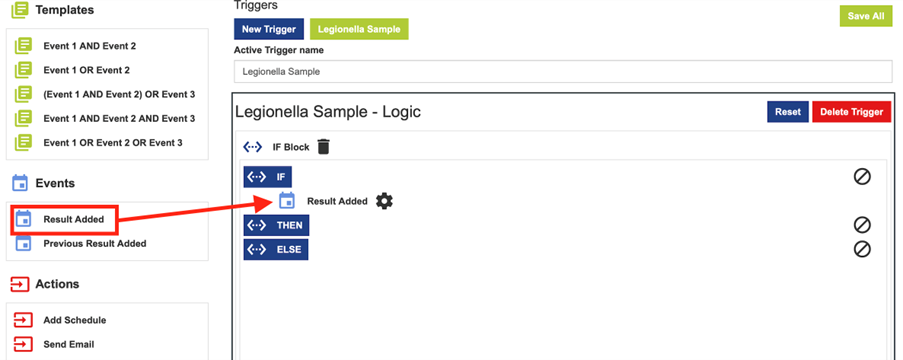This screenshot has height=360, width=903.
Task: Choose the Event 1 OR Event 2 template
Action: click(86, 70)
